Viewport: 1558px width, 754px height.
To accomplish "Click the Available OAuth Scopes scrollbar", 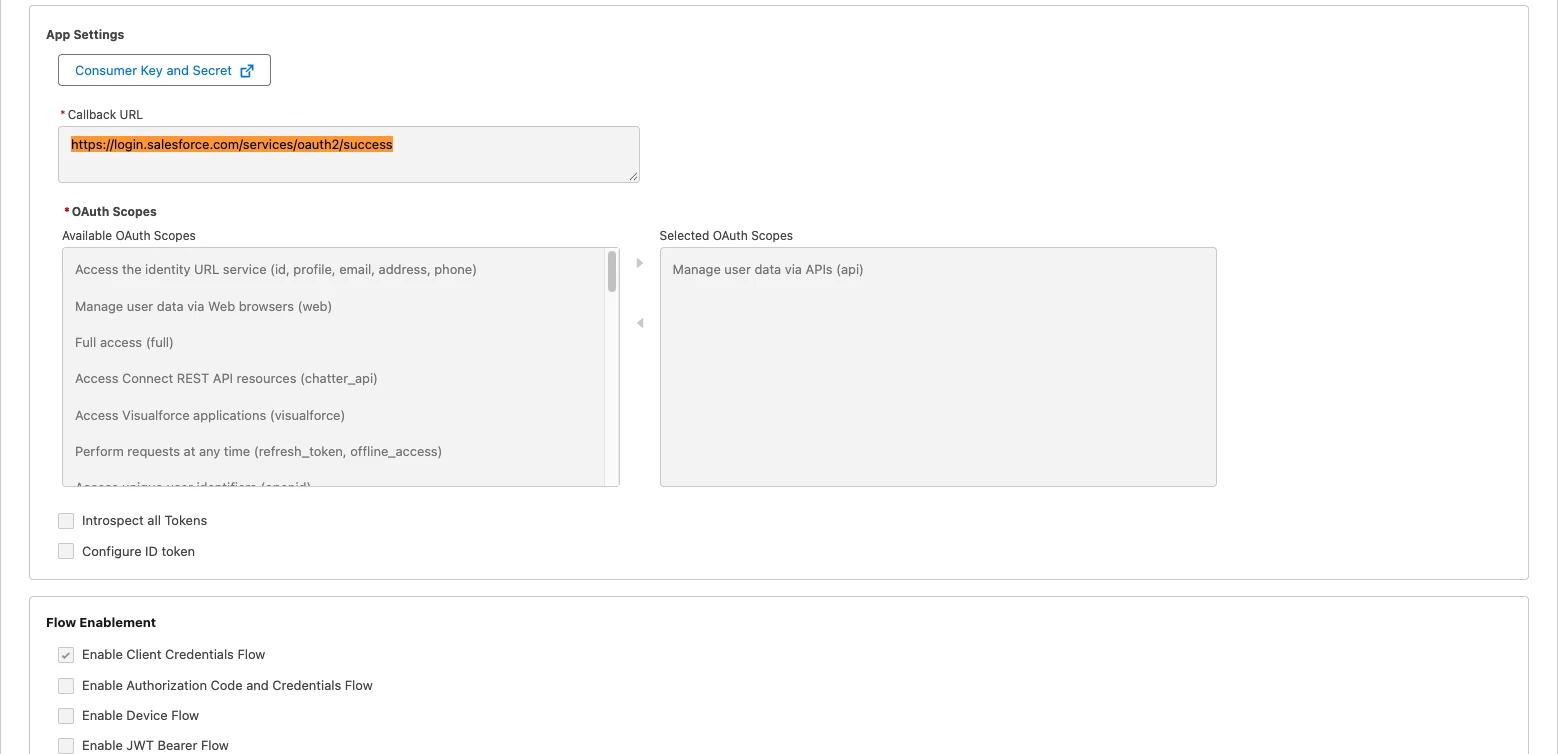I will coord(612,272).
